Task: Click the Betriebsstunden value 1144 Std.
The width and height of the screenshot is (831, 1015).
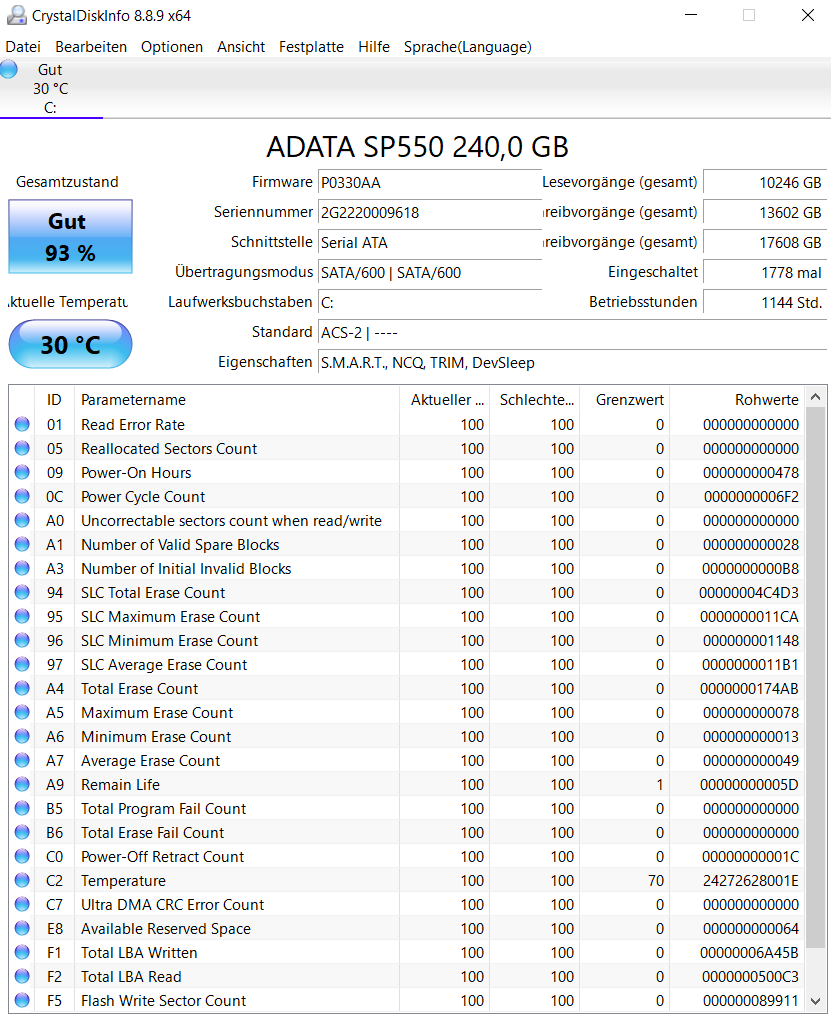Action: (765, 302)
